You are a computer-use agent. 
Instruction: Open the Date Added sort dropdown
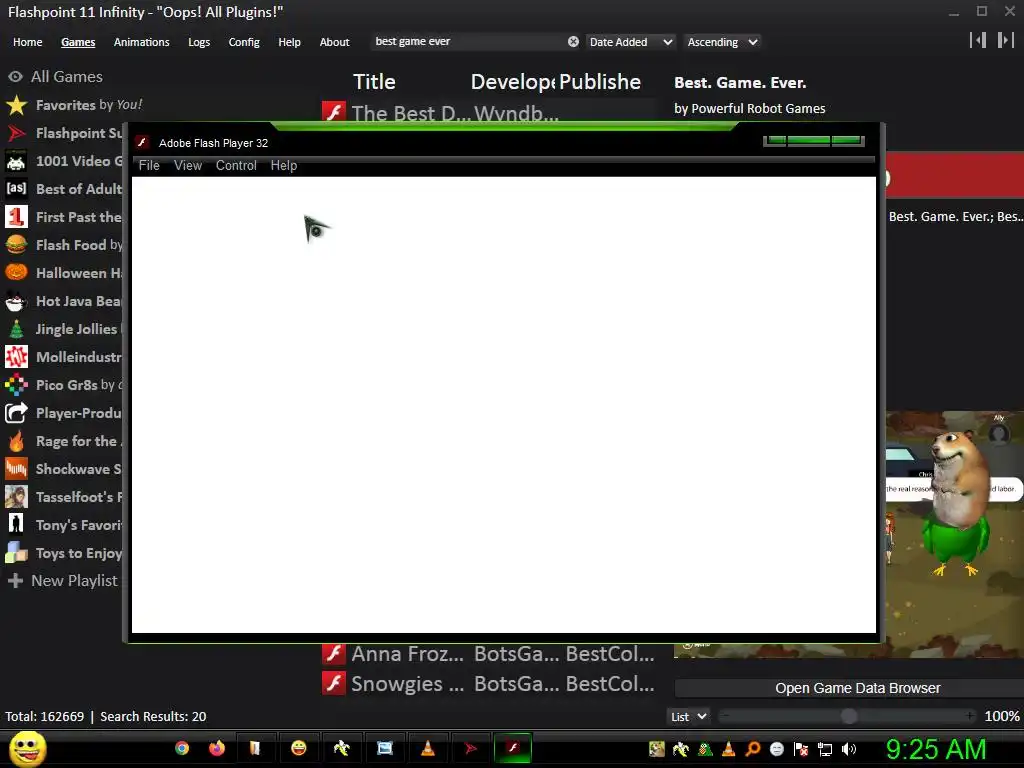click(x=631, y=42)
